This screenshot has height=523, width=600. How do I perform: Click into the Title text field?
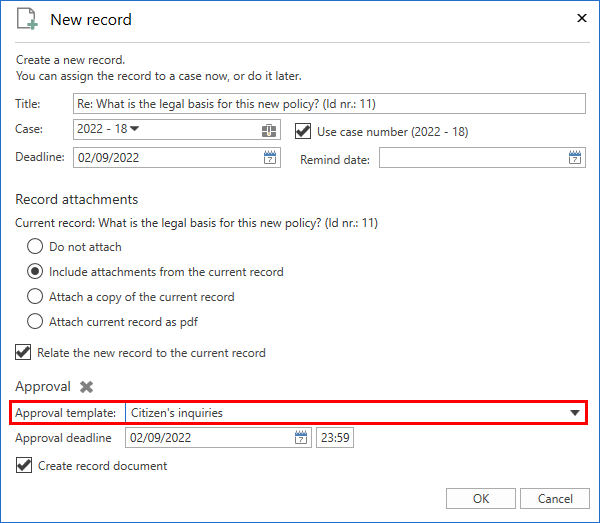pos(329,104)
